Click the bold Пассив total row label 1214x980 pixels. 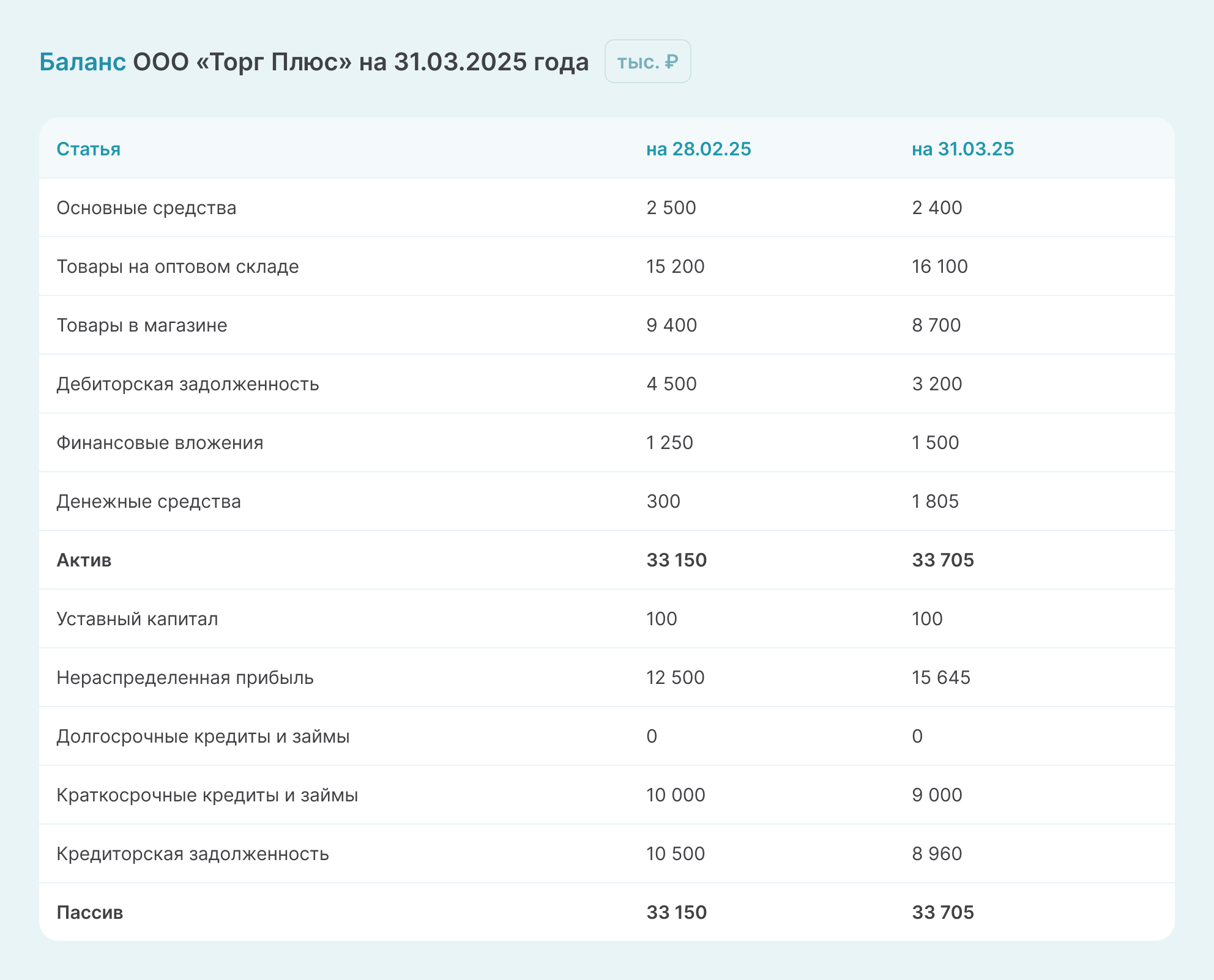click(89, 912)
